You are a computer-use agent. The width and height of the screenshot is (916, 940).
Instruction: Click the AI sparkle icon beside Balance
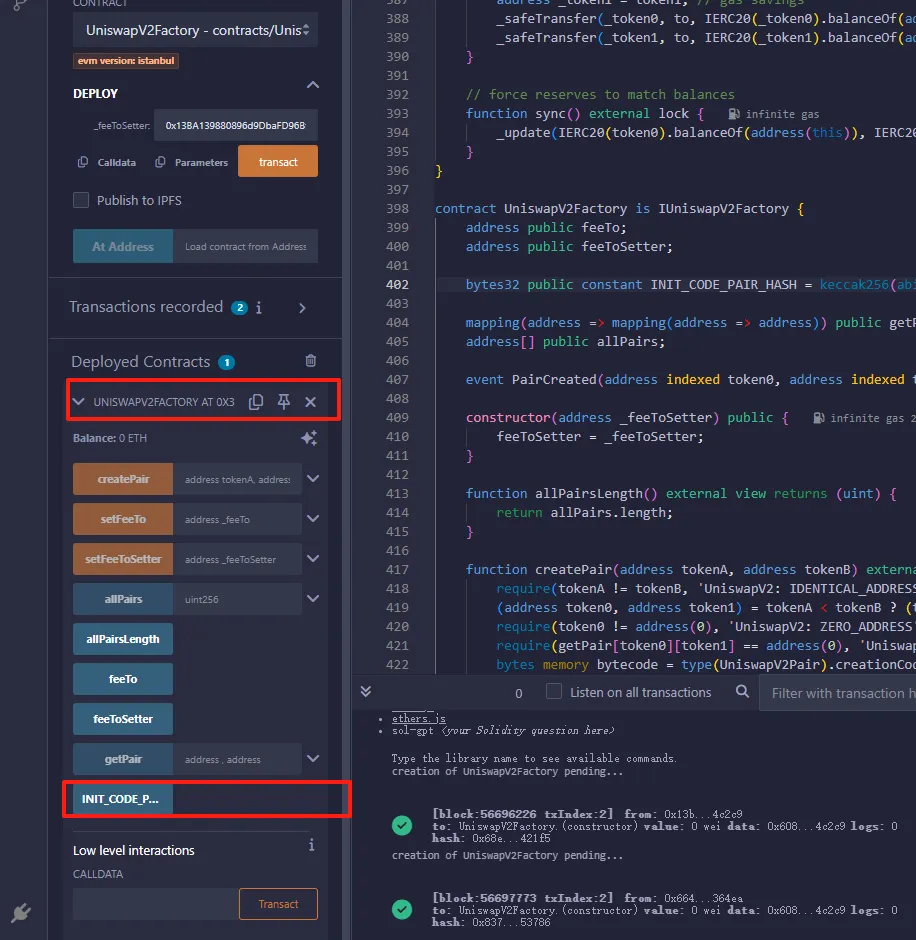pos(309,438)
